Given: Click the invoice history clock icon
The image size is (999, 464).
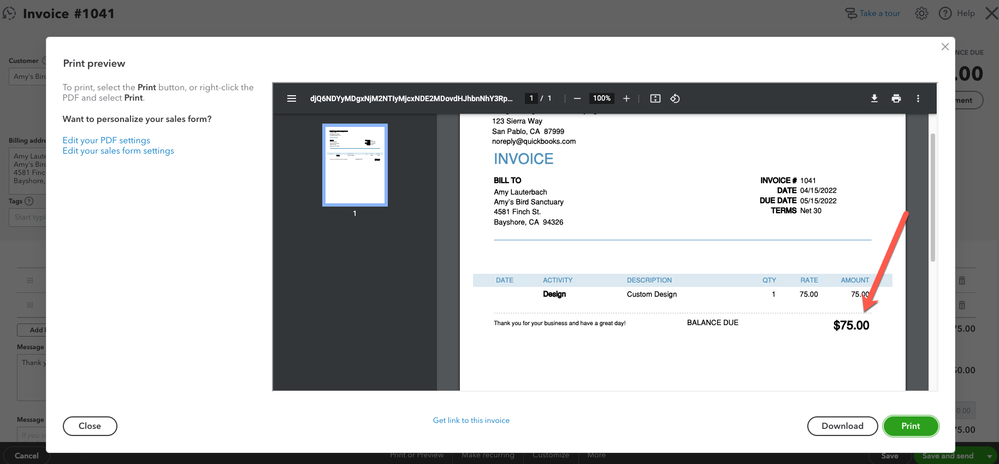Looking at the screenshot, I should (x=8, y=13).
